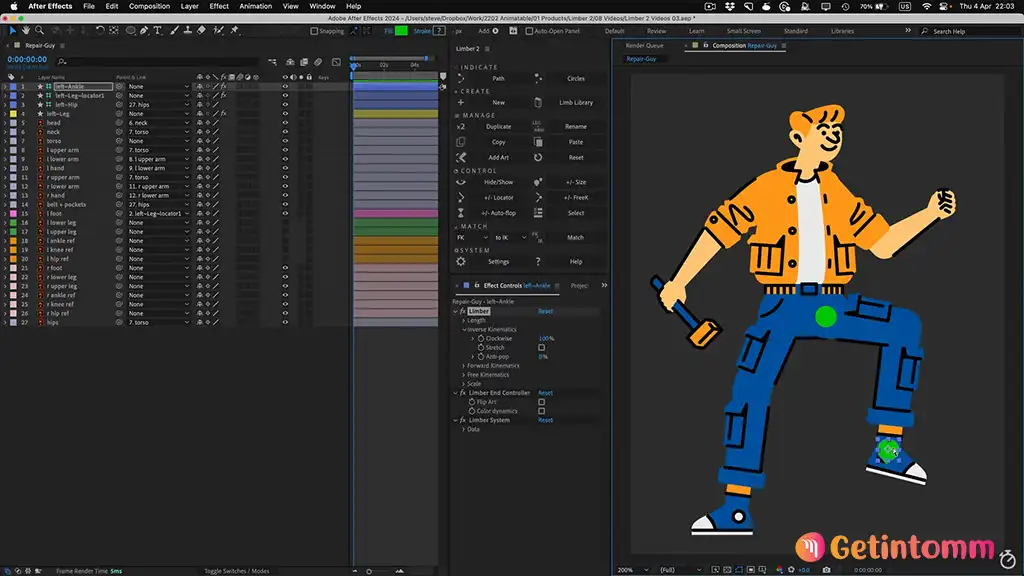Expand the Forward Kinematics group
This screenshot has height=576, width=1024.
point(464,366)
